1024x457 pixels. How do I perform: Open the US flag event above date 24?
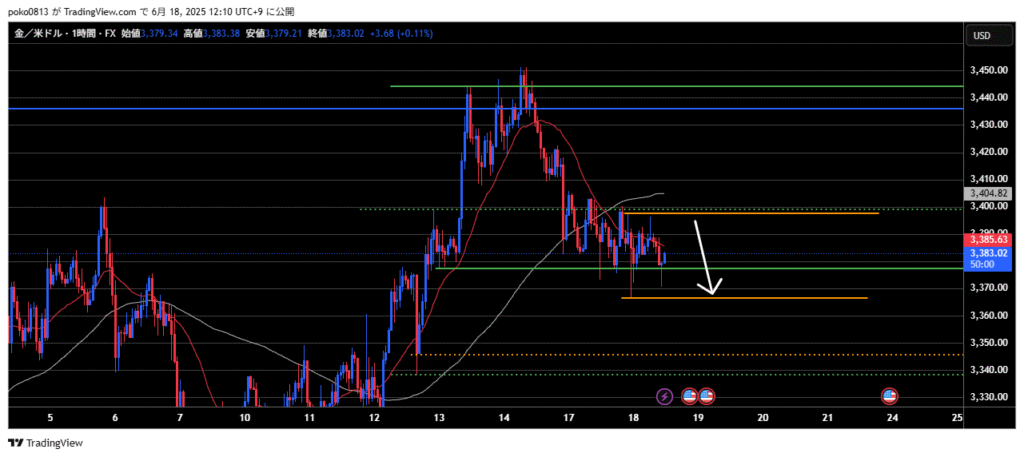click(889, 397)
